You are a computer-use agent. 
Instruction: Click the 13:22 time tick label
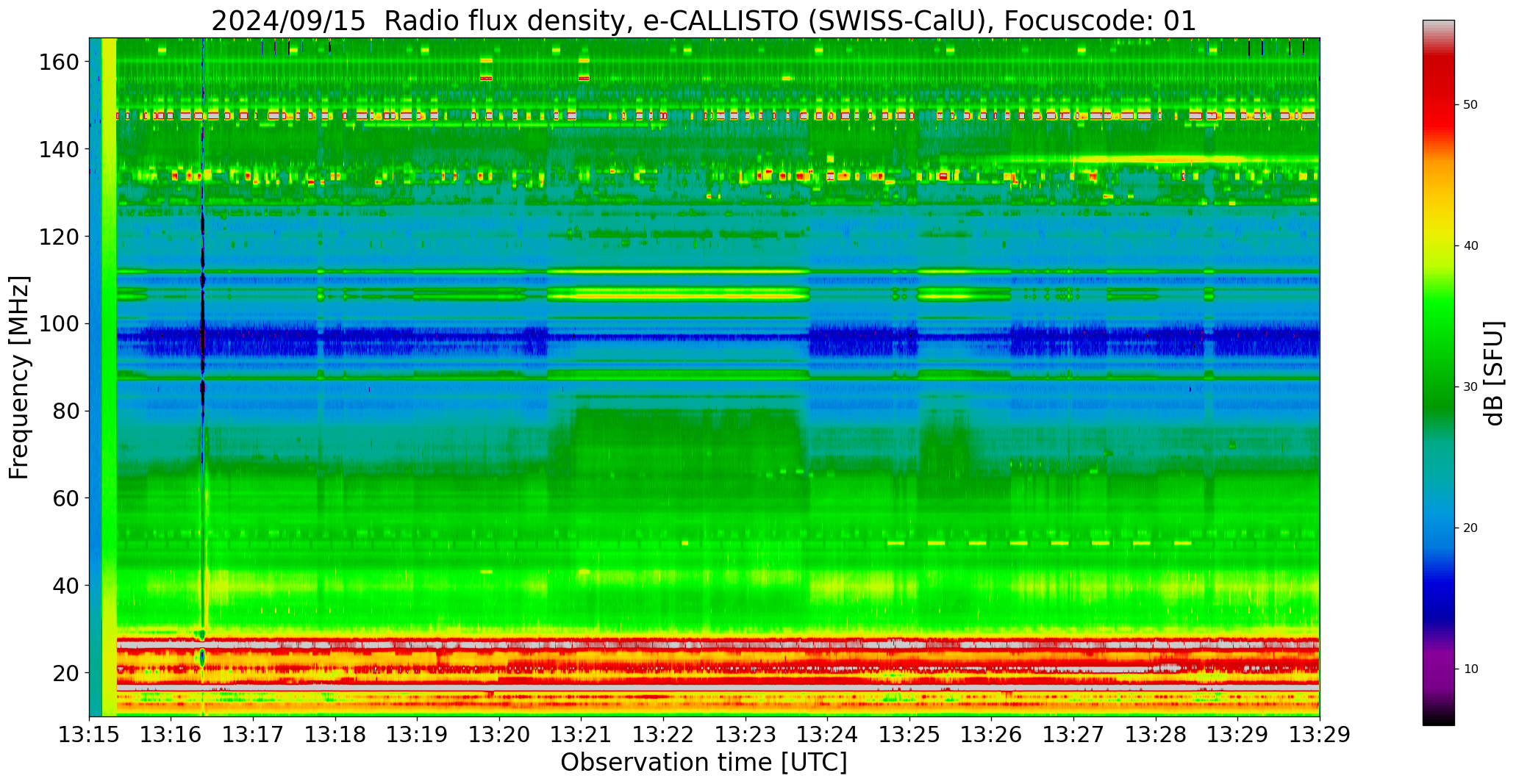click(x=663, y=735)
